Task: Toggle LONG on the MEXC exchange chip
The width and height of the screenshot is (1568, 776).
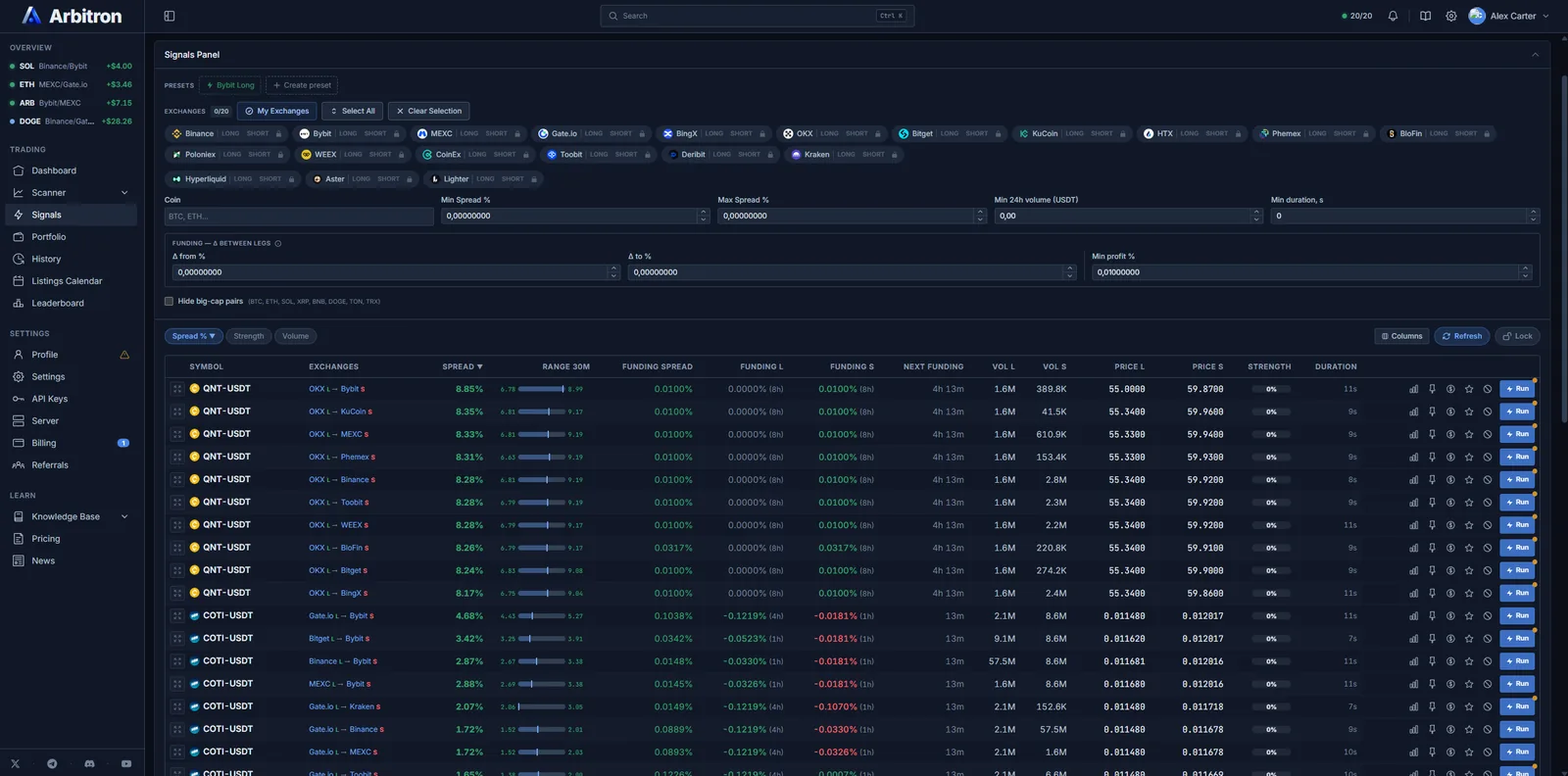Action: pyautogui.click(x=469, y=133)
